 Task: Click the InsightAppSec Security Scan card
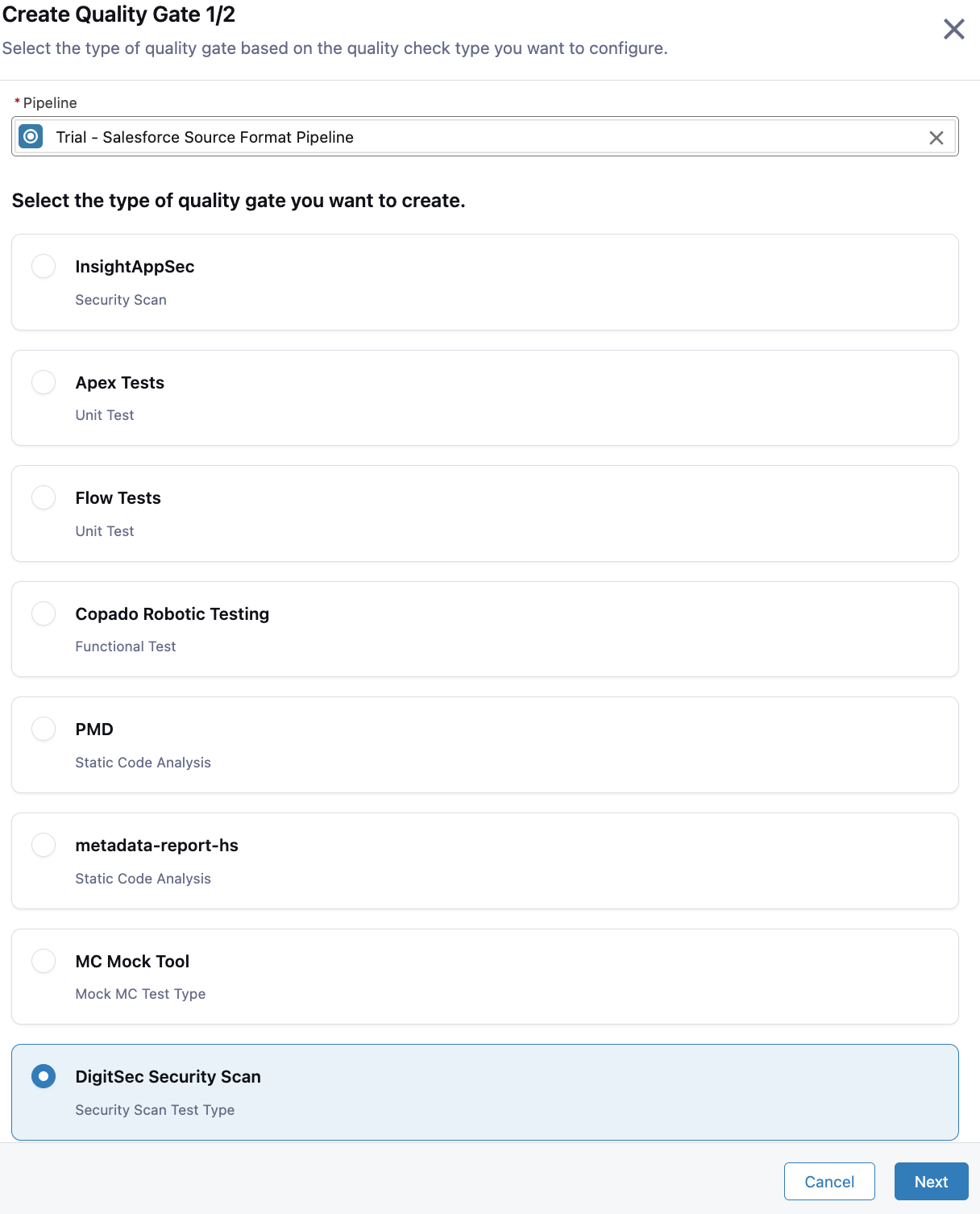tap(485, 282)
